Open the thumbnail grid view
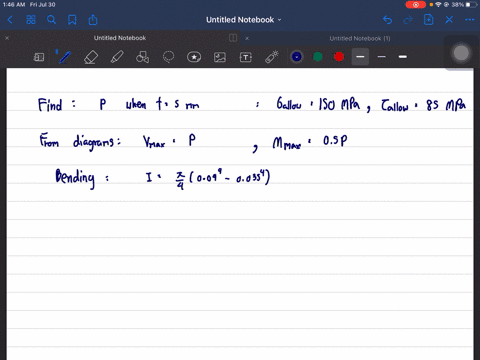 31,20
